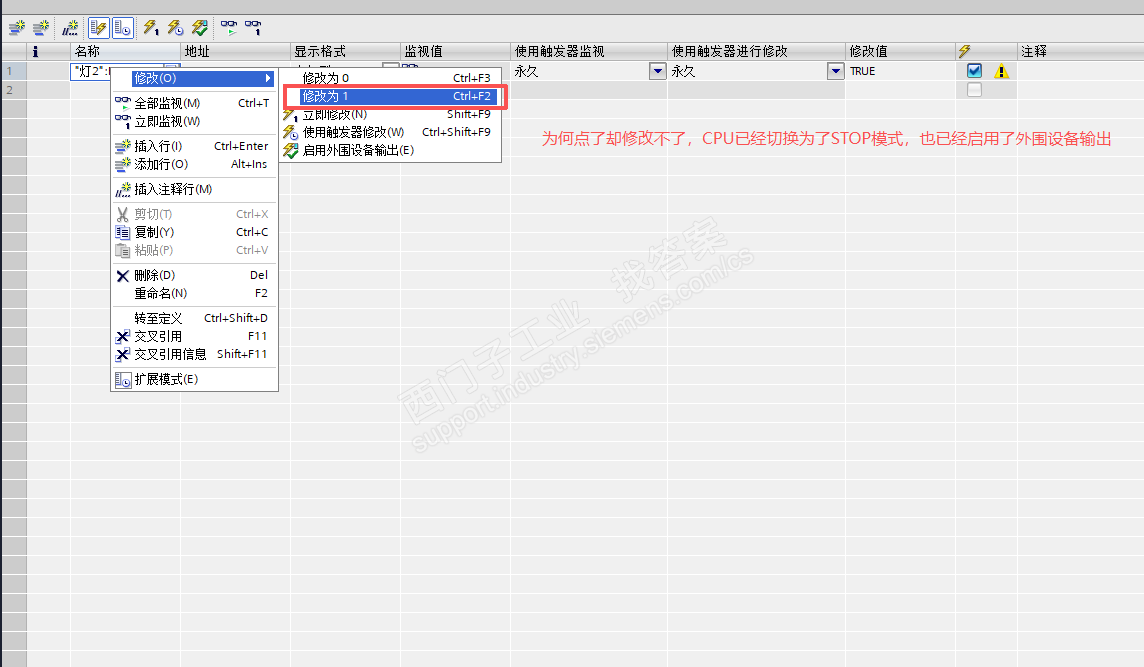Select 全部监视(M) in the context menu
This screenshot has width=1144, height=667.
click(x=194, y=104)
